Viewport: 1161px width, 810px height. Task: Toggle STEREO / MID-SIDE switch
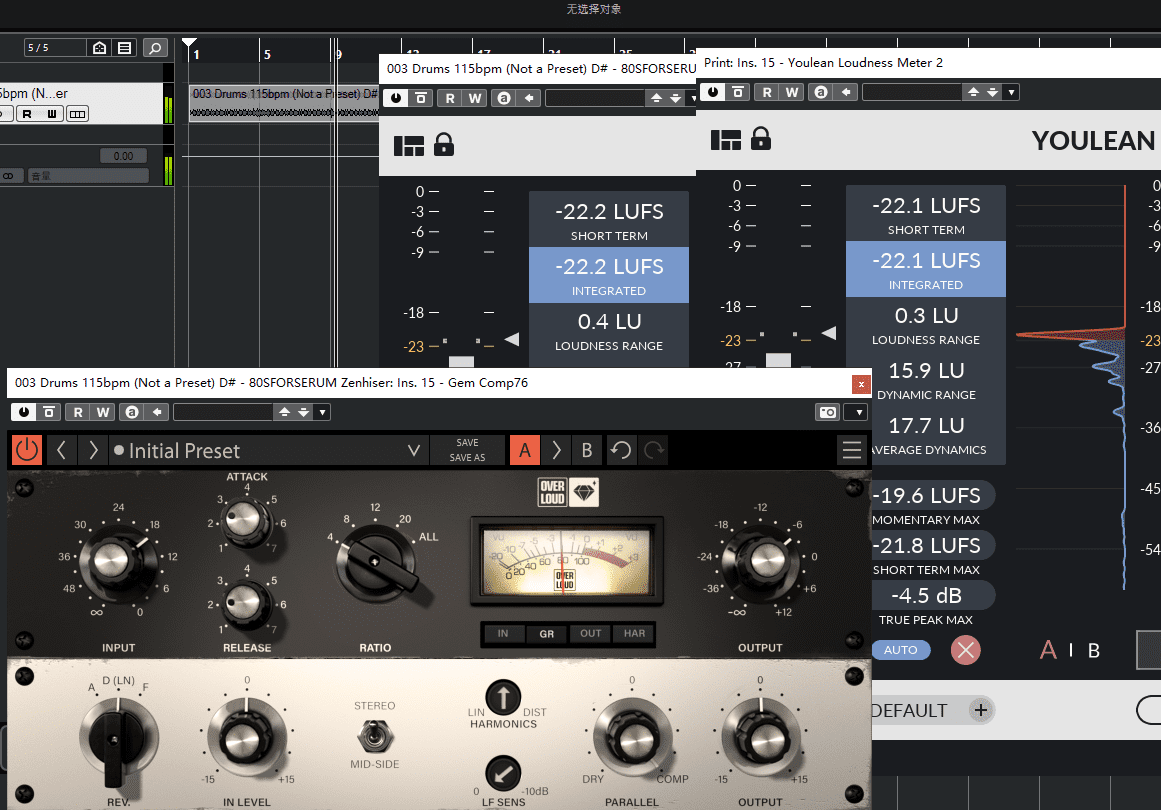(375, 736)
